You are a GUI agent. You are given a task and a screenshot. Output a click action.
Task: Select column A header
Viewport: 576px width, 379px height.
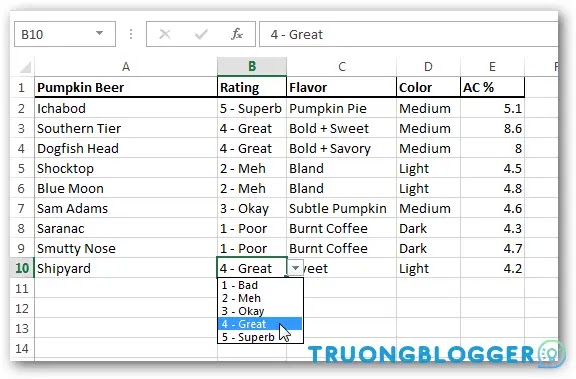(x=126, y=67)
